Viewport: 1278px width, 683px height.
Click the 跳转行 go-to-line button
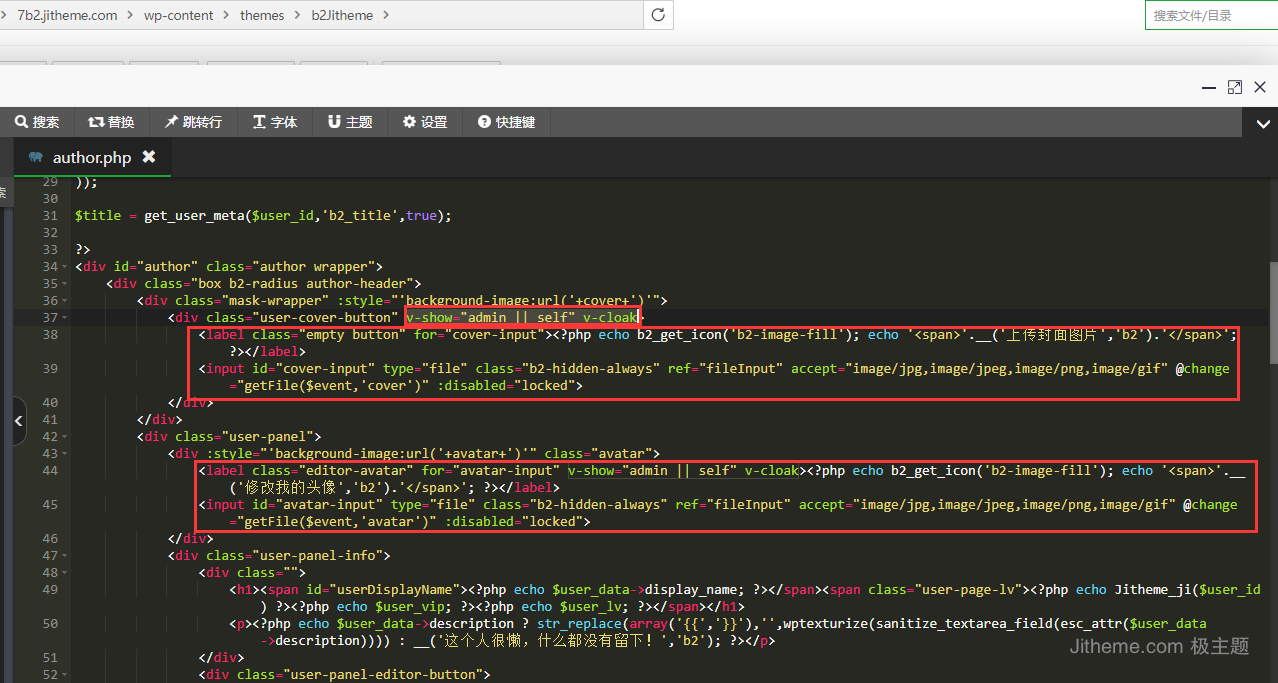pos(194,122)
